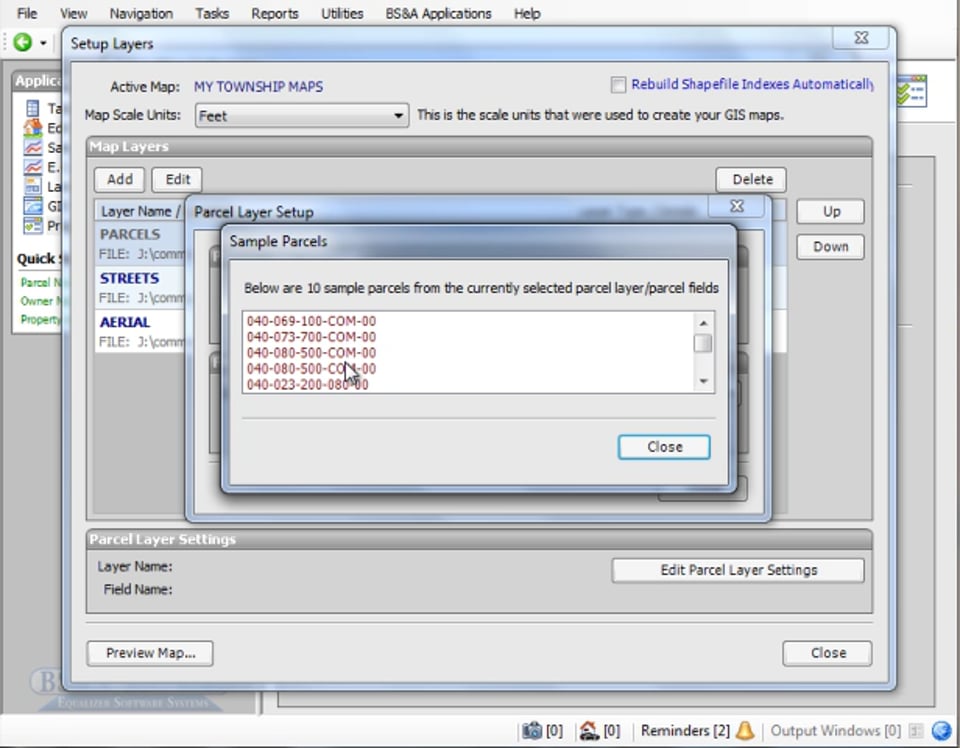
Task: Open the Utilities menu
Action: click(342, 13)
